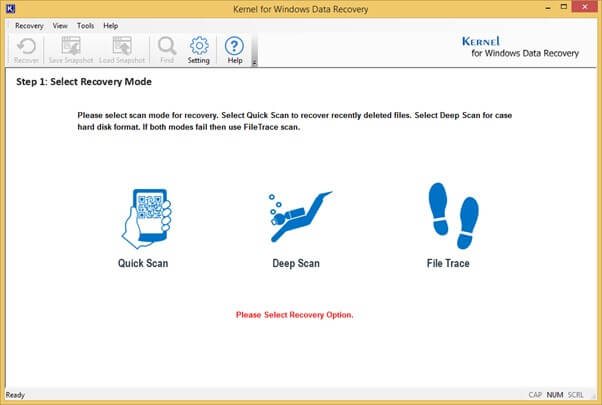Image resolution: width=602 pixels, height=405 pixels.
Task: Select the Deep Scan diver icon
Action: (x=300, y=217)
